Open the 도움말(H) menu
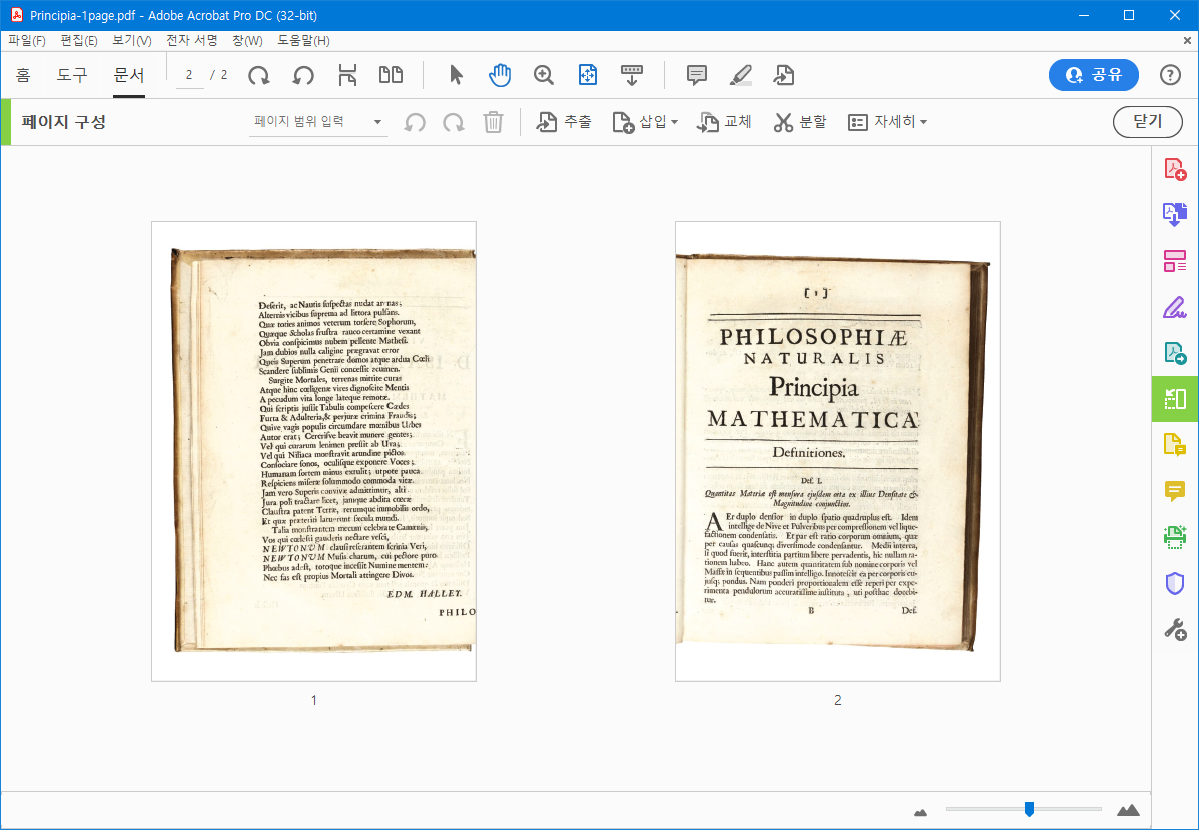This screenshot has height=830, width=1199. click(x=304, y=41)
